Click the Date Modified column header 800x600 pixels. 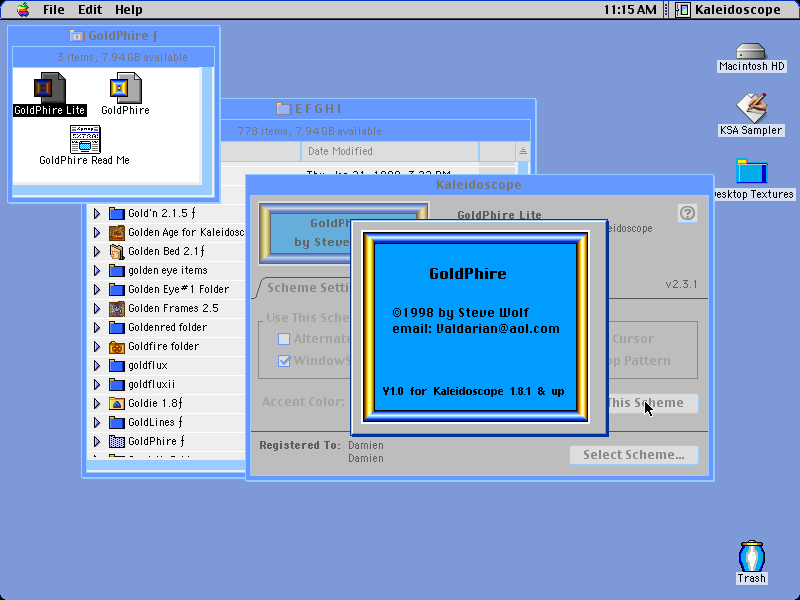[x=390, y=151]
